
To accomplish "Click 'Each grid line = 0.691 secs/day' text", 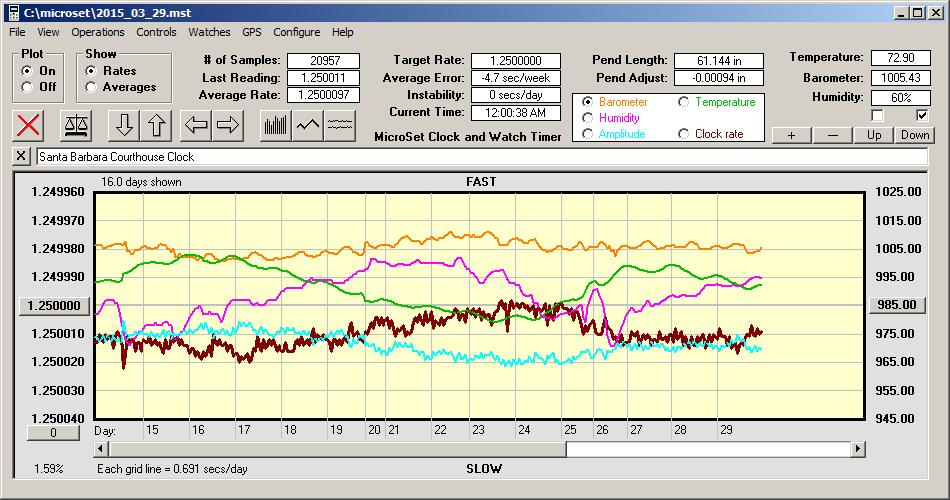I will point(172,468).
